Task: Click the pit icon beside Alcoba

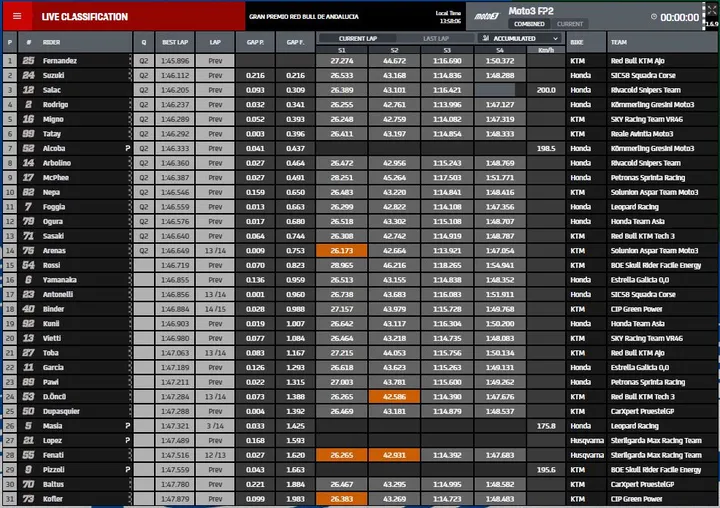Action: [128, 148]
